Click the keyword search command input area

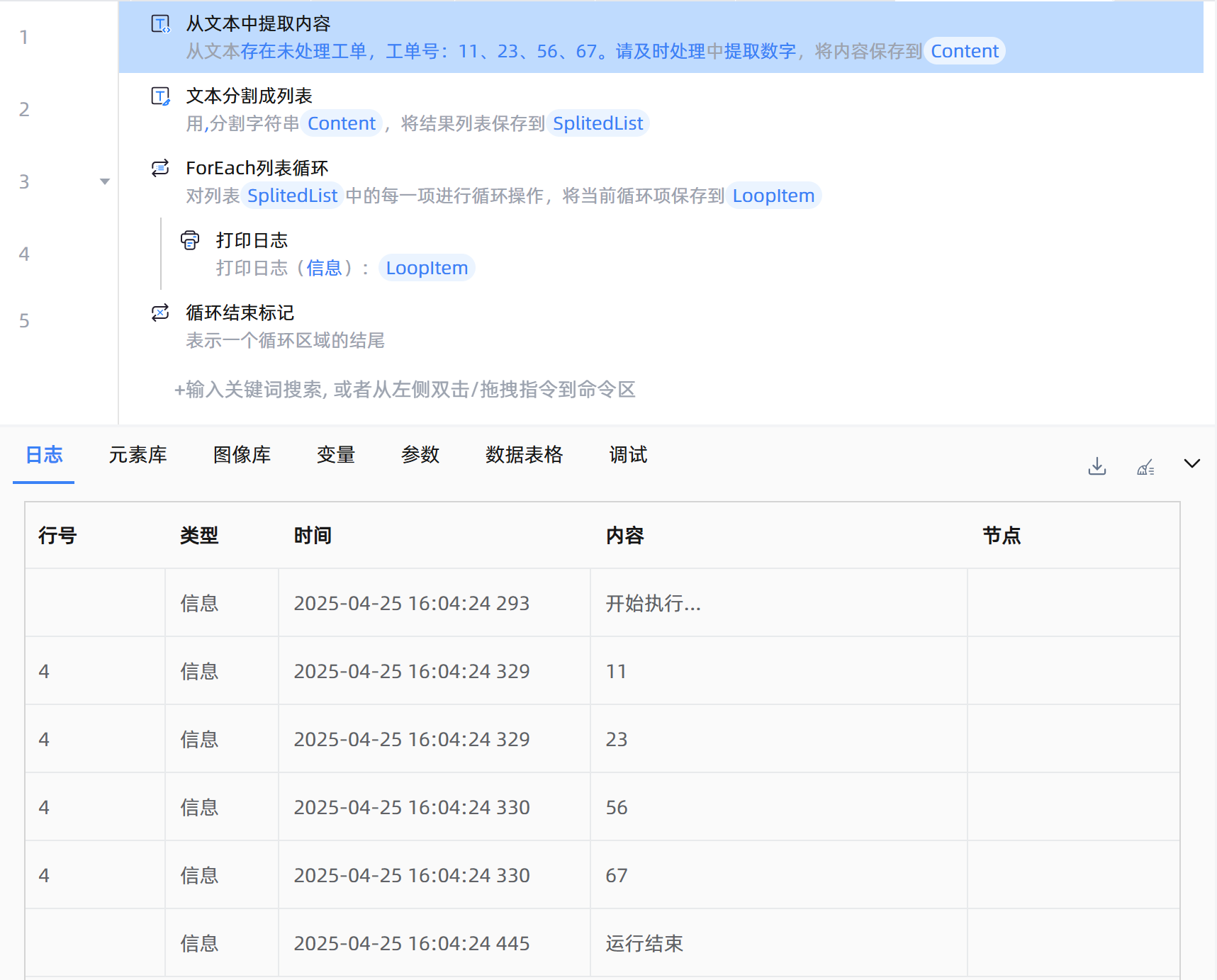[x=405, y=390]
